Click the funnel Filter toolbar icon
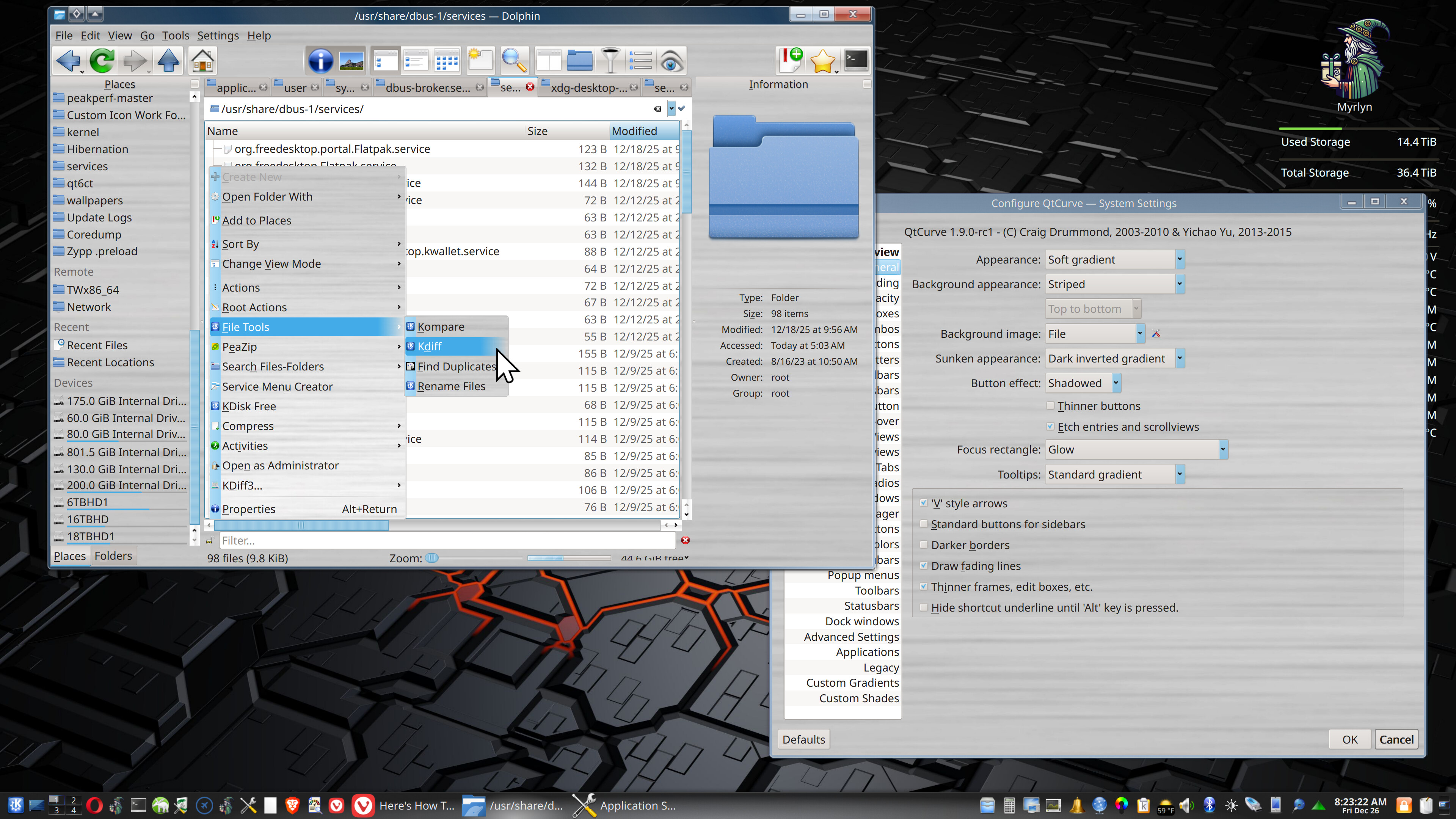Viewport: 1456px width, 819px height. click(610, 61)
